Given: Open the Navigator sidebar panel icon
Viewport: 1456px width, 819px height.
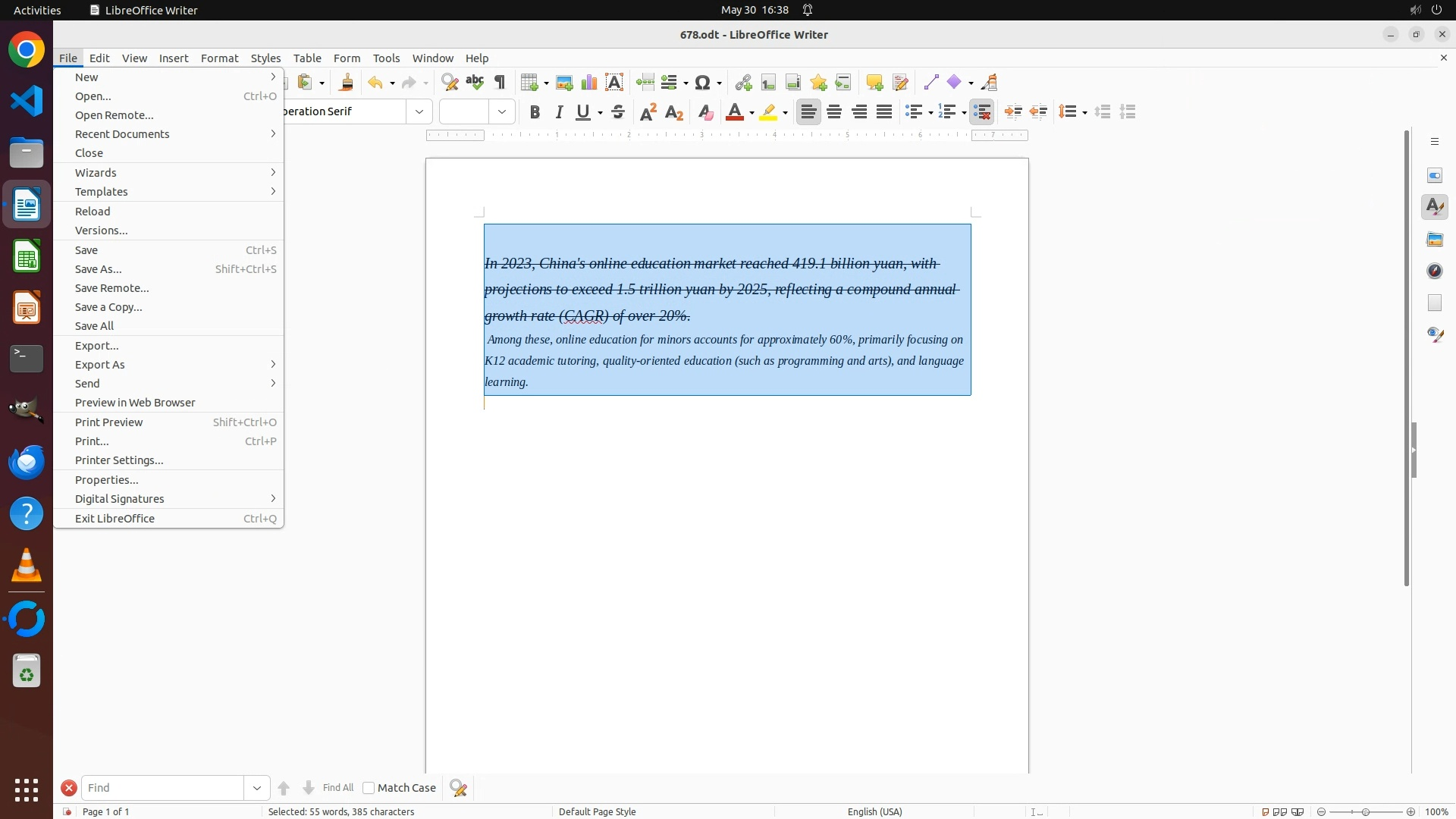Looking at the screenshot, I should coord(1435,271).
